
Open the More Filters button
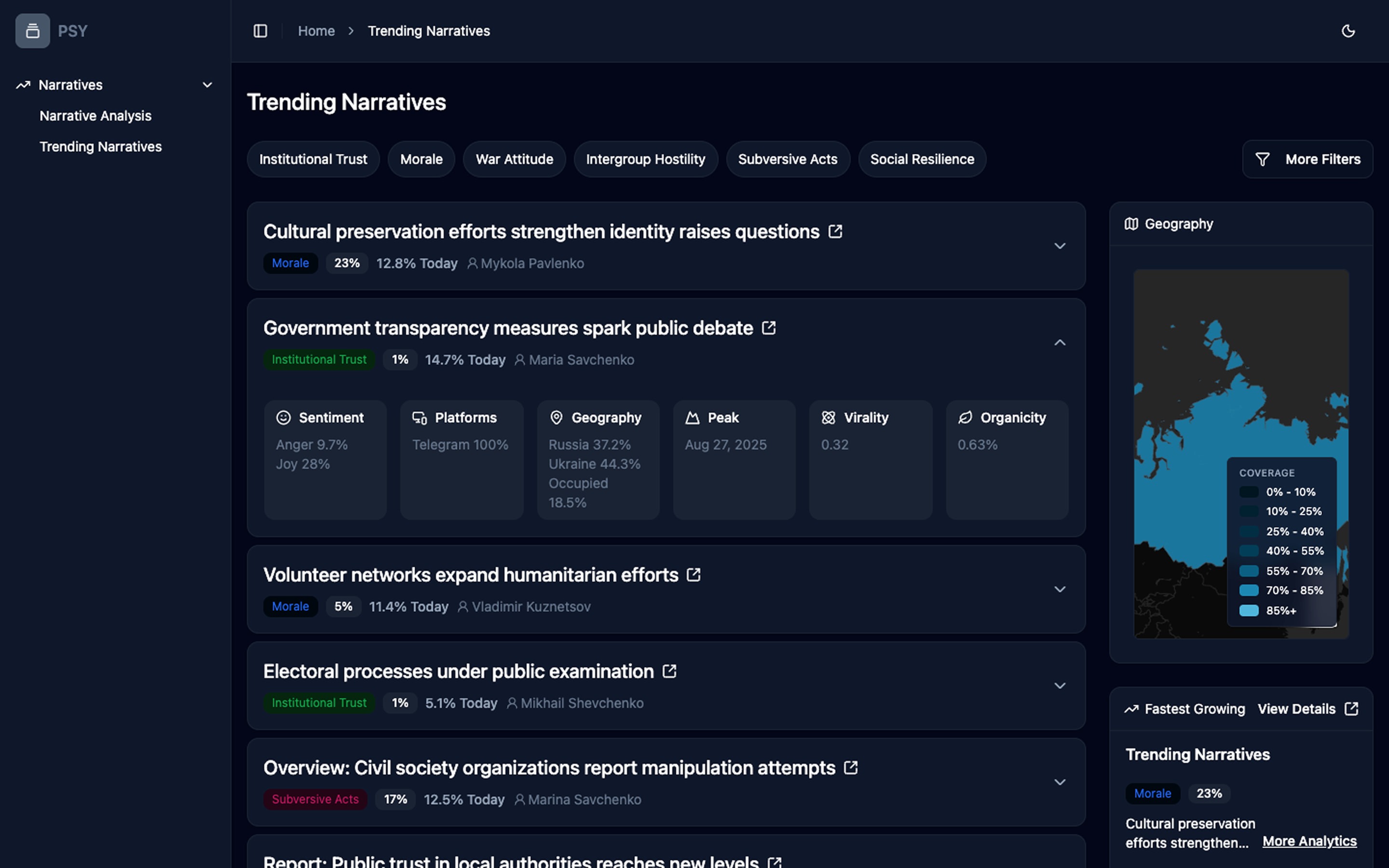(x=1307, y=159)
